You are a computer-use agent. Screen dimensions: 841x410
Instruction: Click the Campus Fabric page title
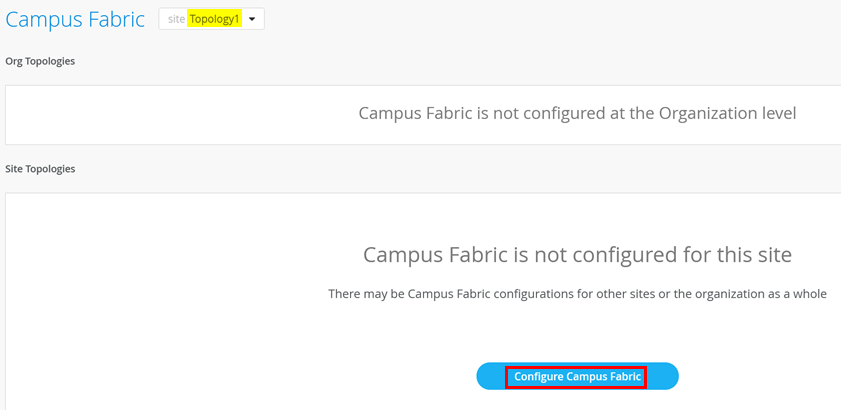(x=75, y=19)
